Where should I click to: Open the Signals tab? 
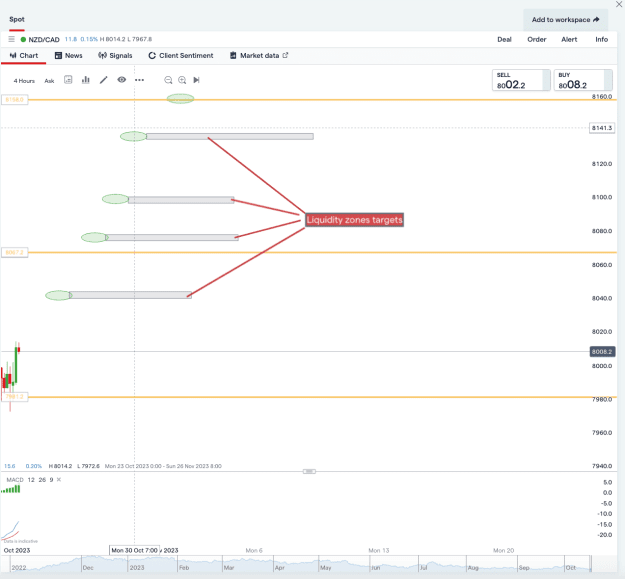[115, 55]
